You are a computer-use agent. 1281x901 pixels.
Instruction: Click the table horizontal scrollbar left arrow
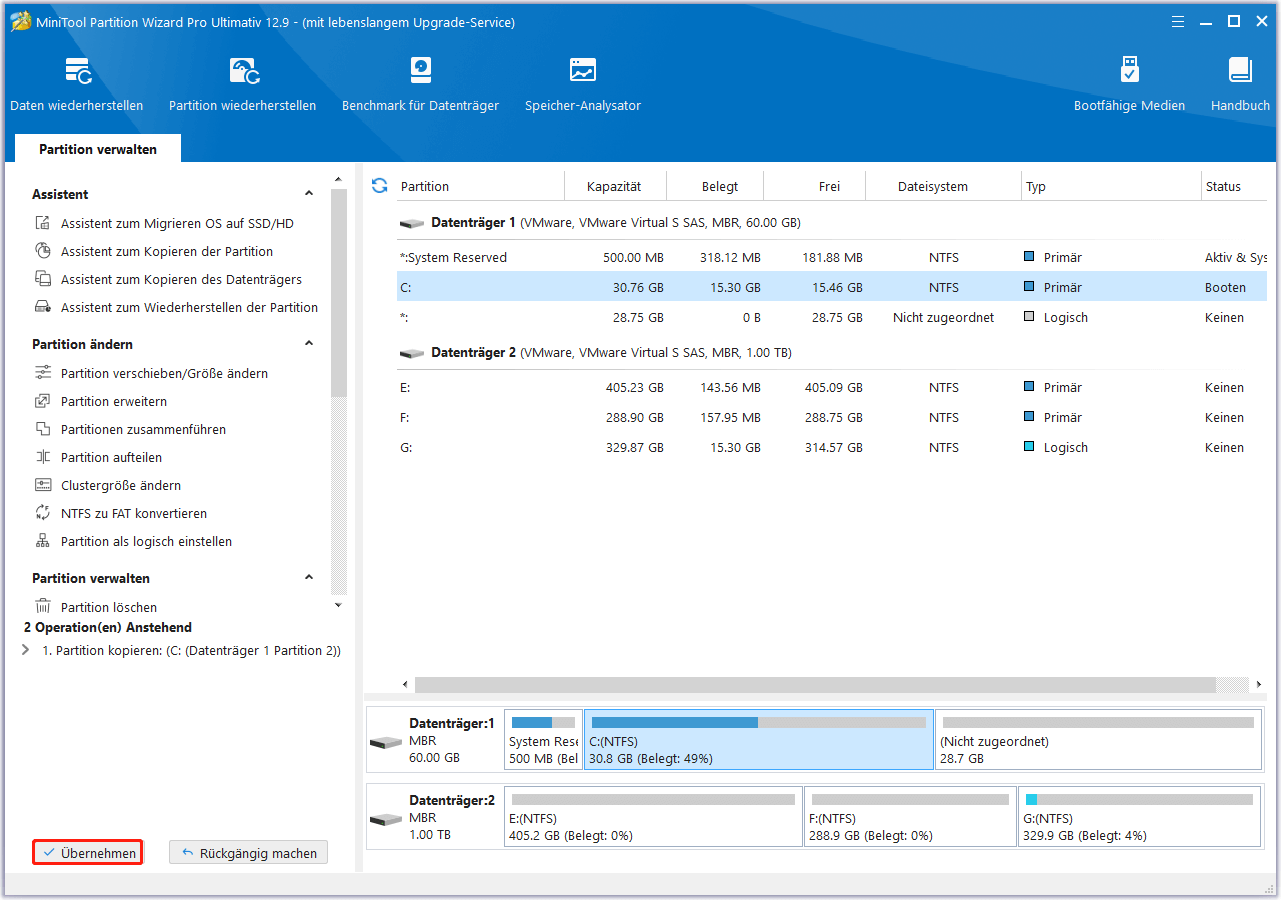(x=405, y=685)
